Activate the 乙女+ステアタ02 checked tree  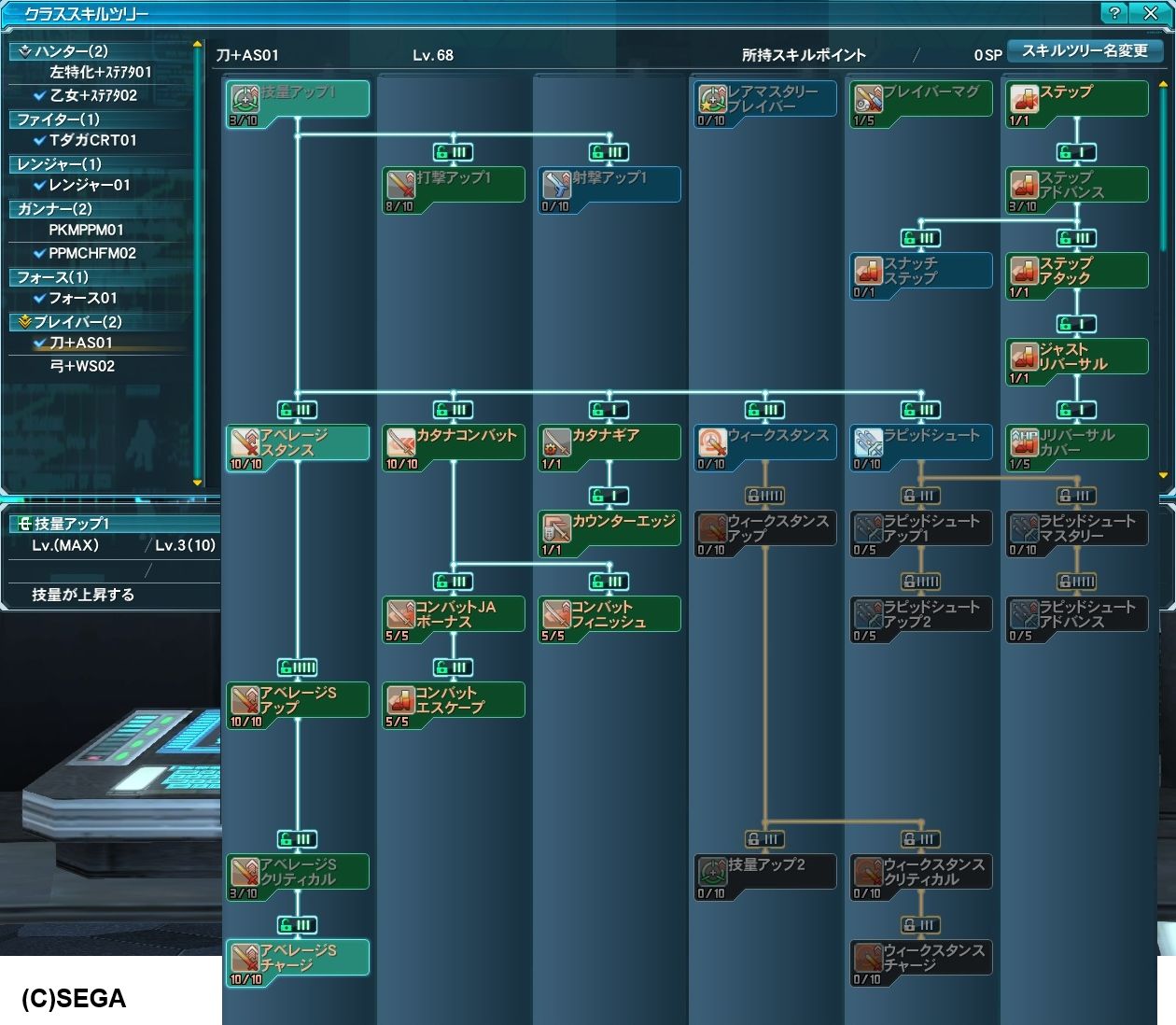[x=93, y=95]
